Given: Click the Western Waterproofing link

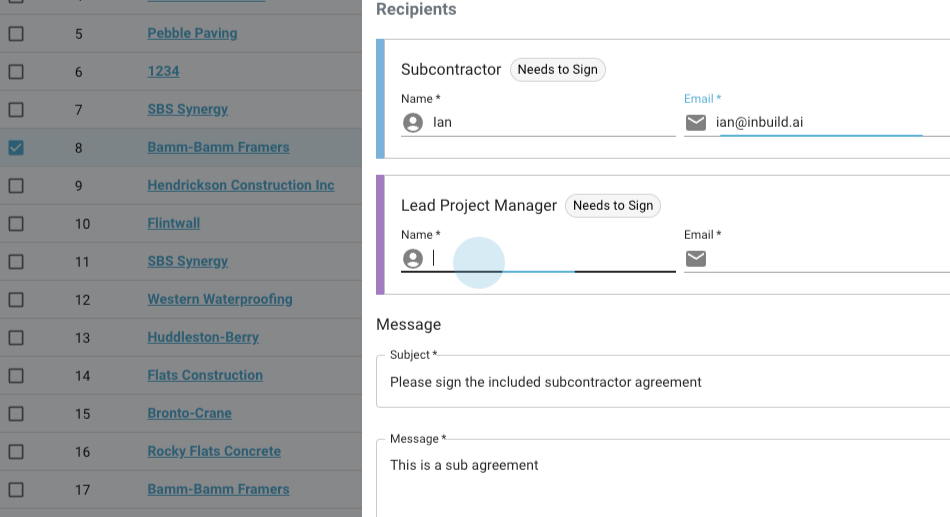Looking at the screenshot, I should click(219, 299).
